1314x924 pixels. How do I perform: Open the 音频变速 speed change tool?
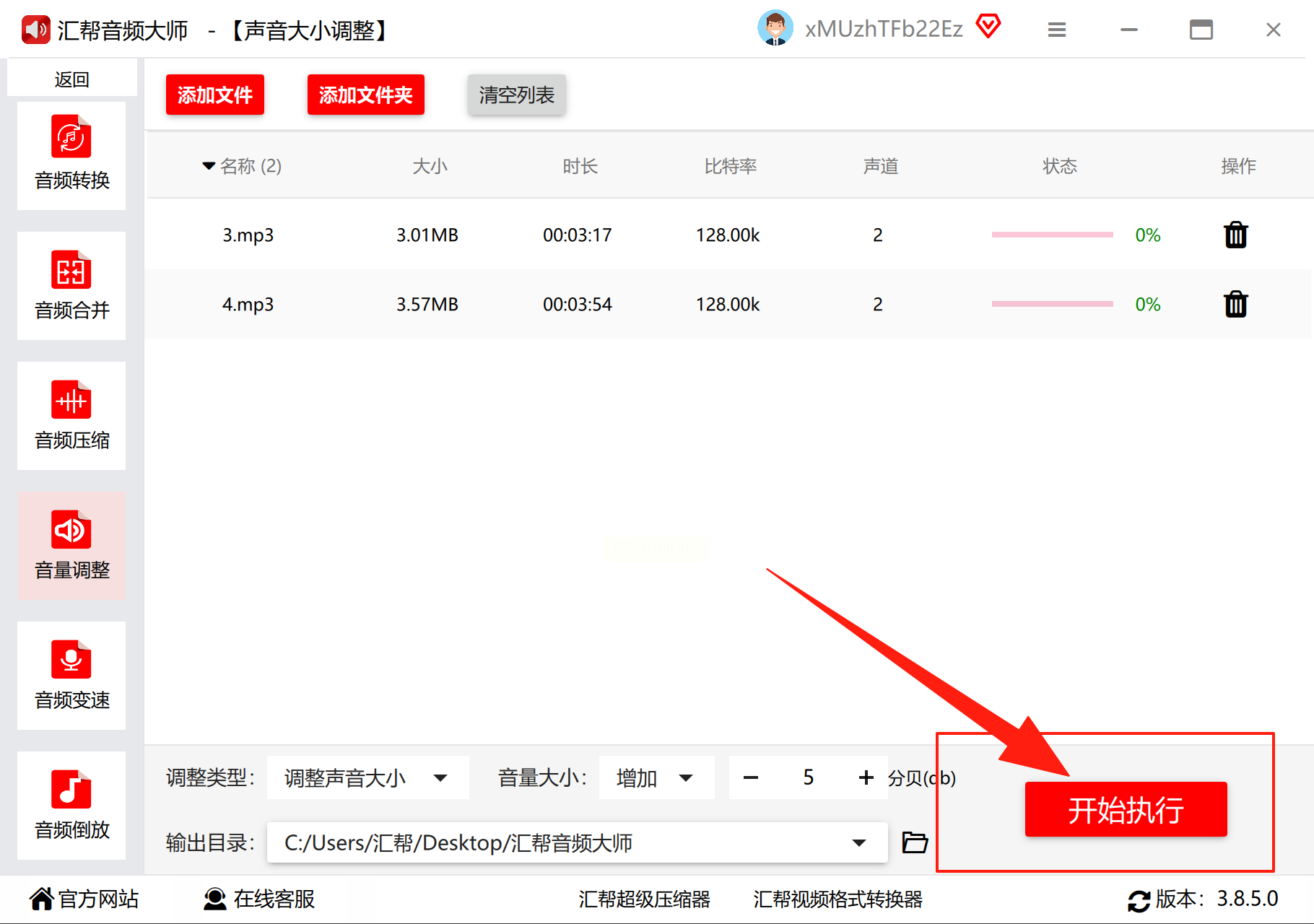(71, 676)
